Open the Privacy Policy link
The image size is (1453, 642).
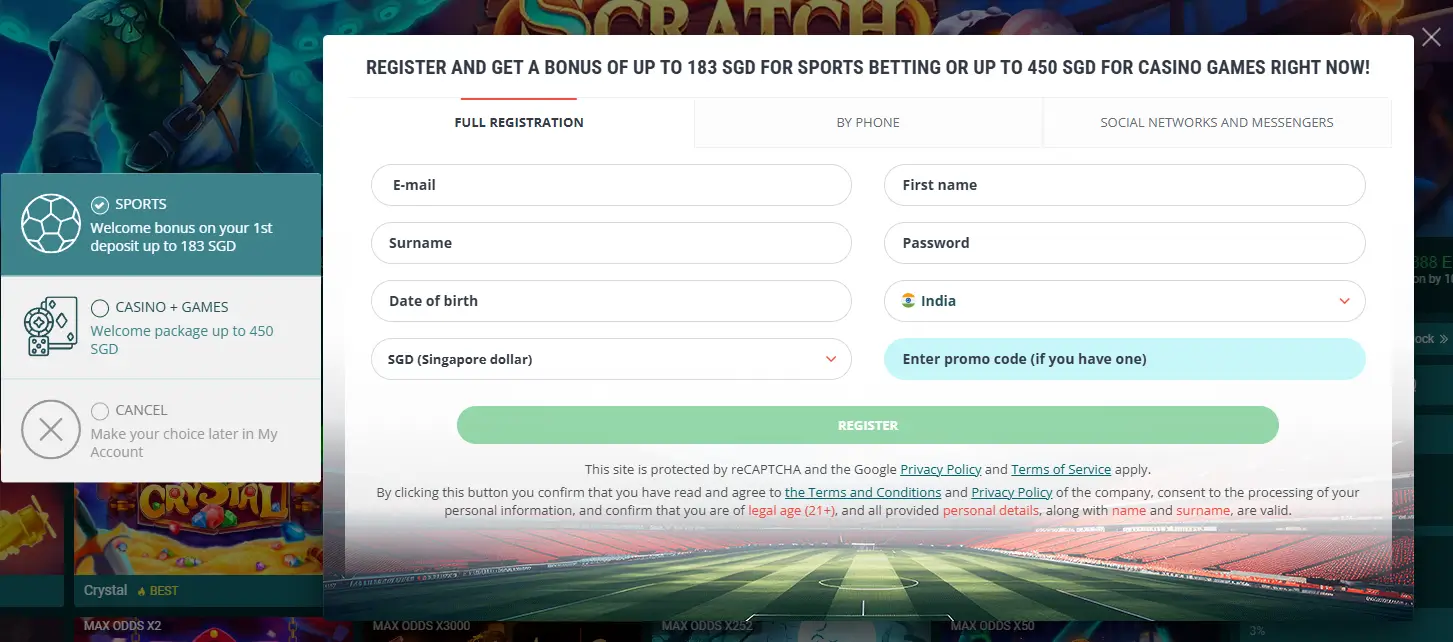click(940, 469)
